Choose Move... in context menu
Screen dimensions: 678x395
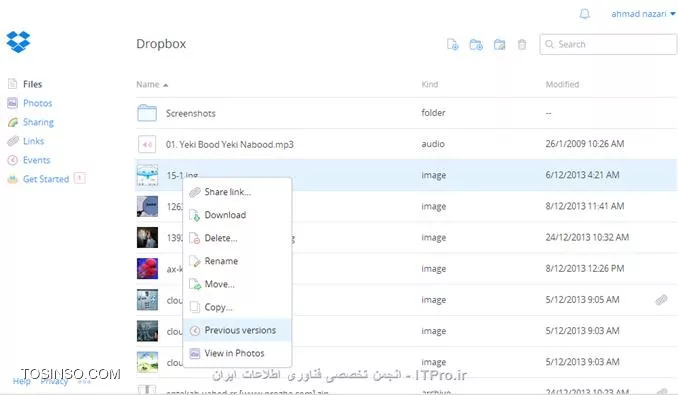pyautogui.click(x=237, y=284)
